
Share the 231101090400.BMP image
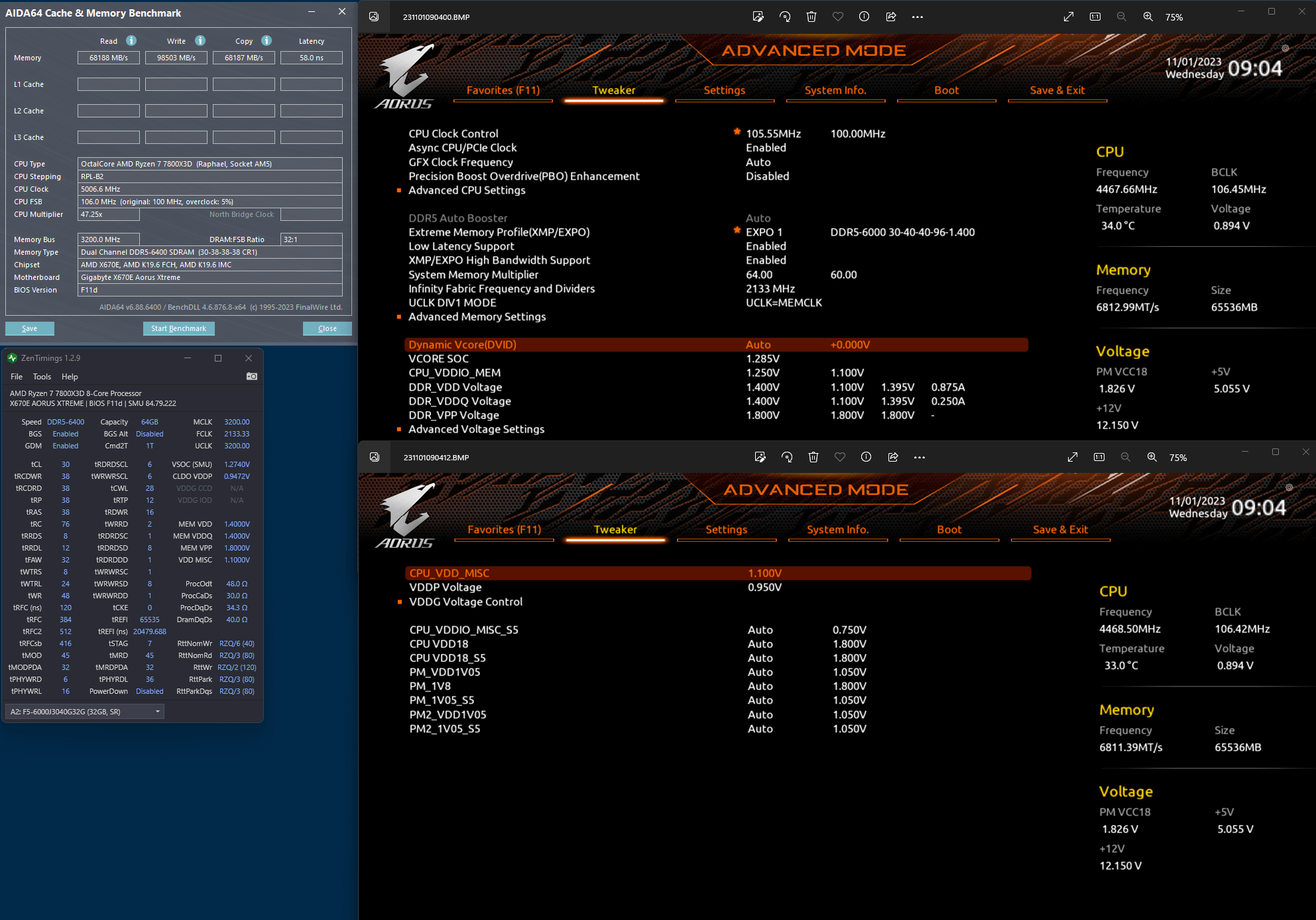(x=891, y=17)
